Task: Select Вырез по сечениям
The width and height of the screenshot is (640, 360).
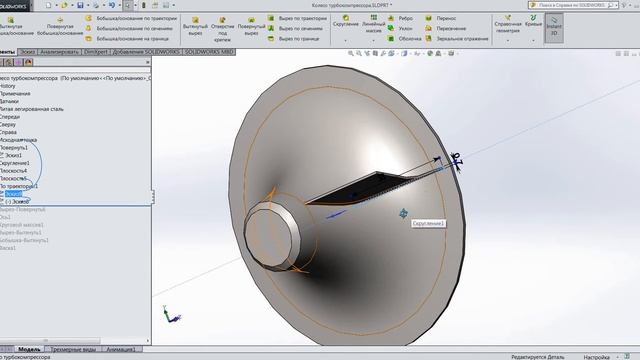Action: tap(296, 29)
